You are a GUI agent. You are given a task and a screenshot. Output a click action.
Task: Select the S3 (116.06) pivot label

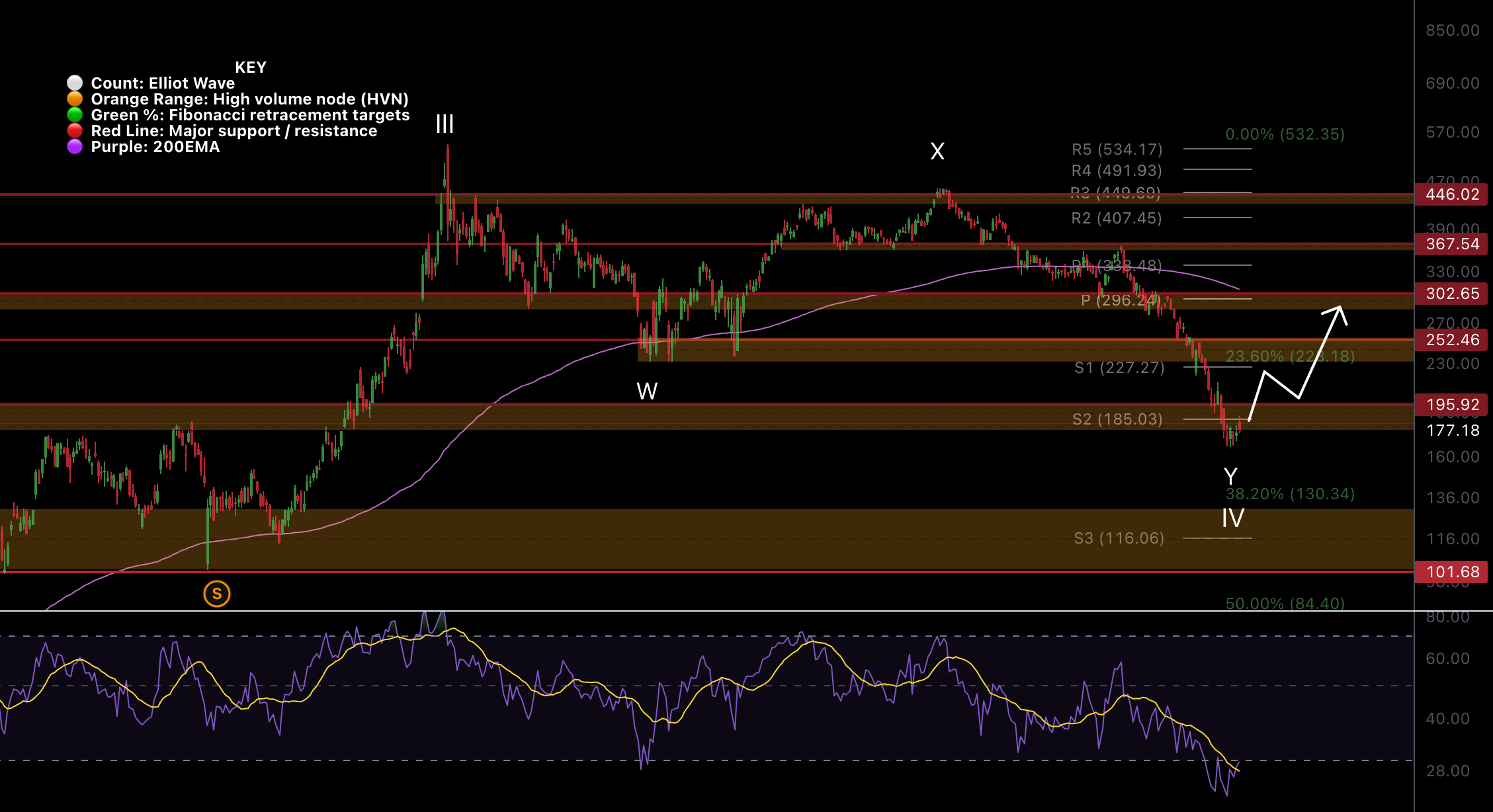click(x=1119, y=538)
